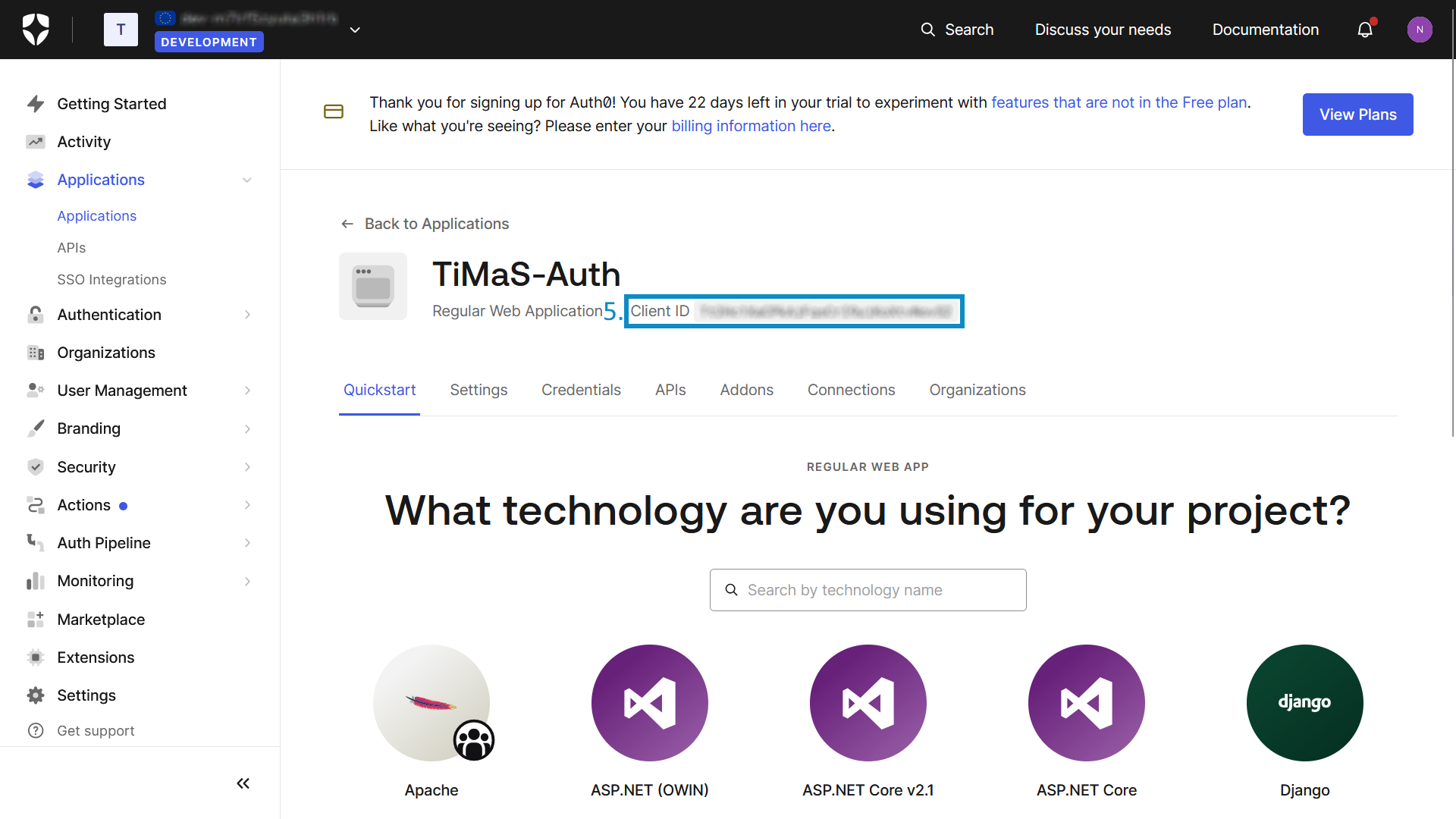Open billing information here link
This screenshot has width=1456, height=819.
(751, 126)
